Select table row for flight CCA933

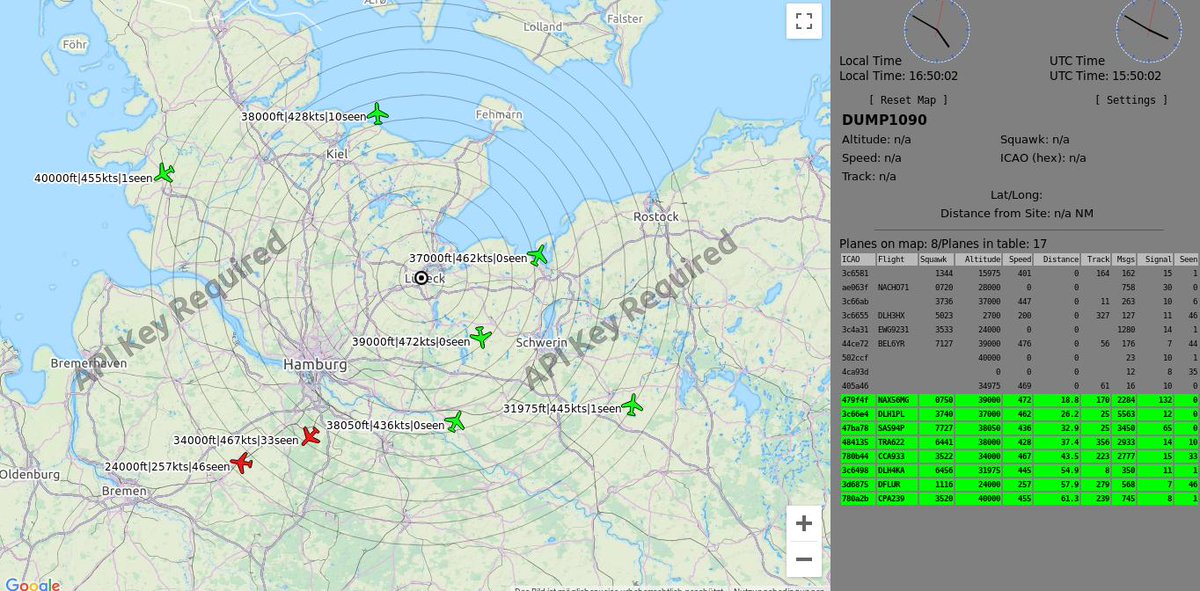[1019, 455]
